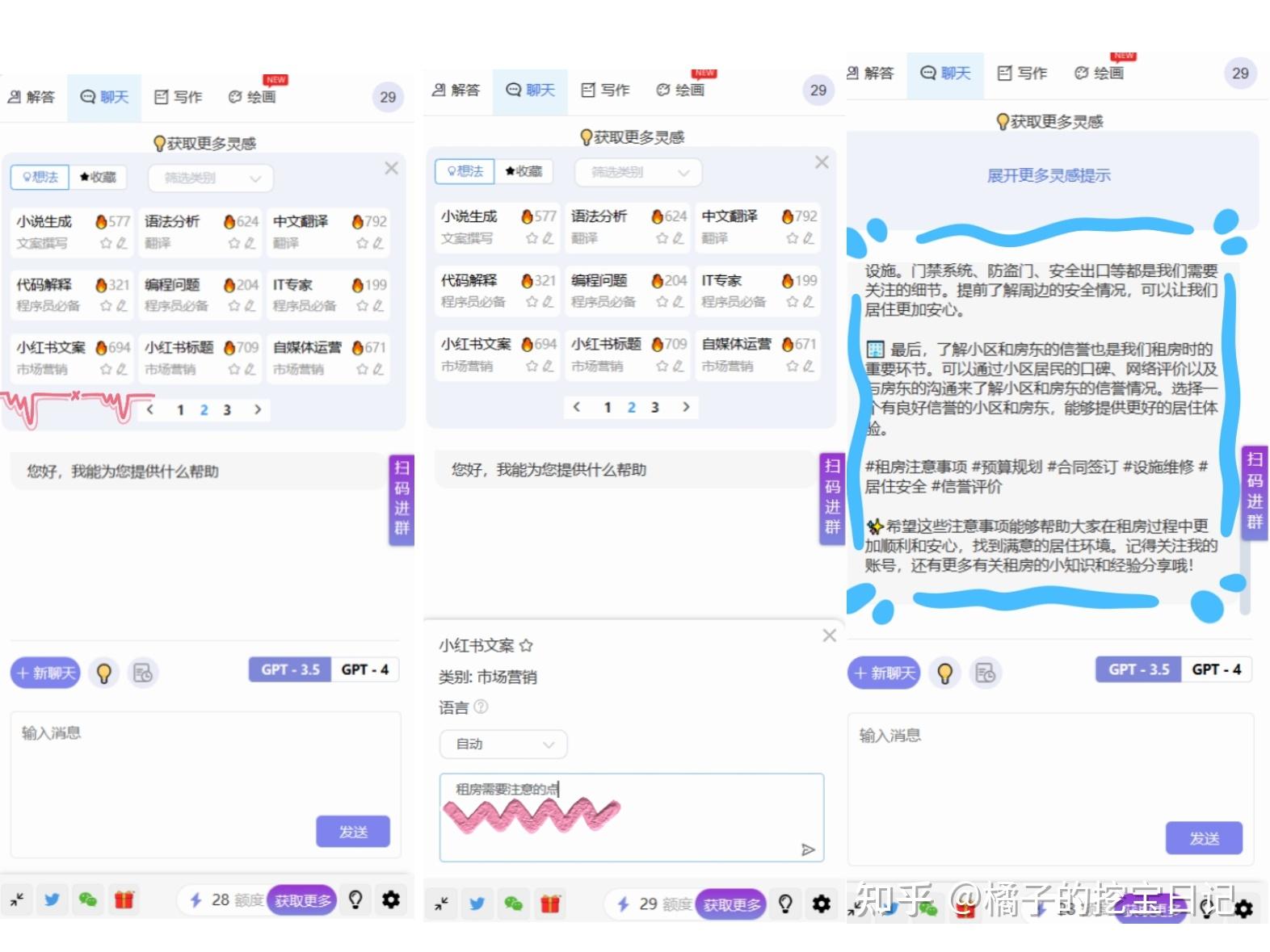Screen dimensions: 1270x952
Task: Toggle the 收藏 filter in left panel
Action: point(98,177)
